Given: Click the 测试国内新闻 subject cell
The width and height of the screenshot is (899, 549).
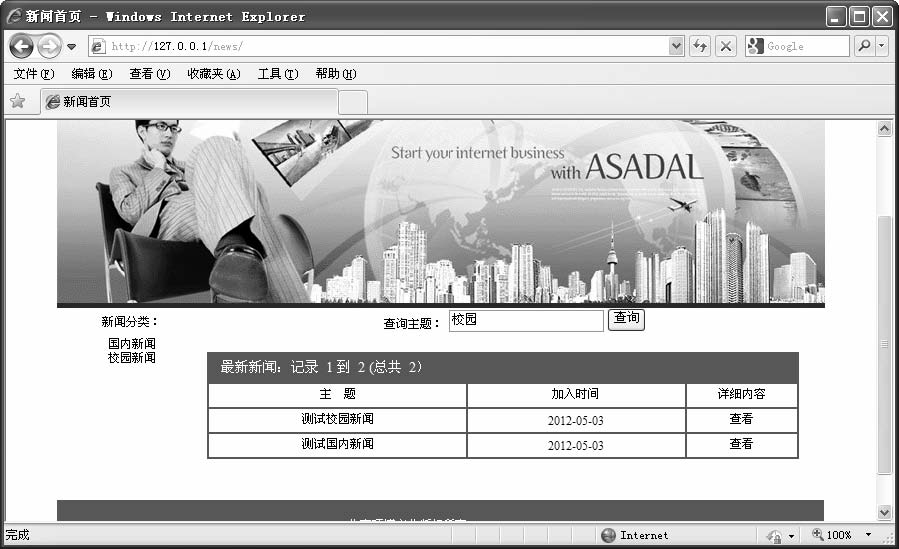Looking at the screenshot, I should click(x=337, y=445).
